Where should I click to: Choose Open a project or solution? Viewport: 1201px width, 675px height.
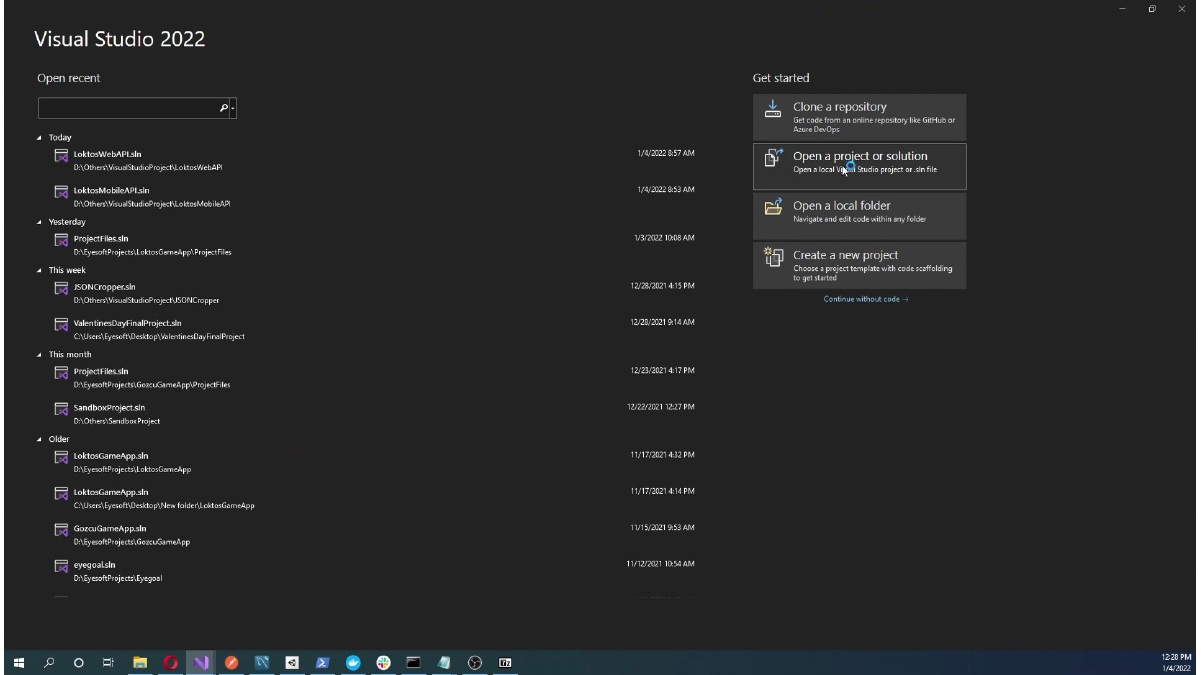point(859,166)
